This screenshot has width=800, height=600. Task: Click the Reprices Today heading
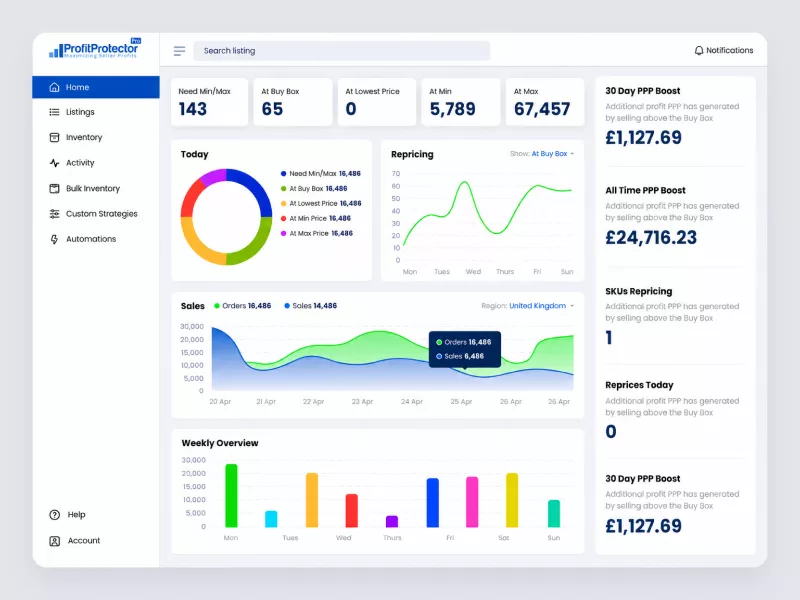point(639,385)
